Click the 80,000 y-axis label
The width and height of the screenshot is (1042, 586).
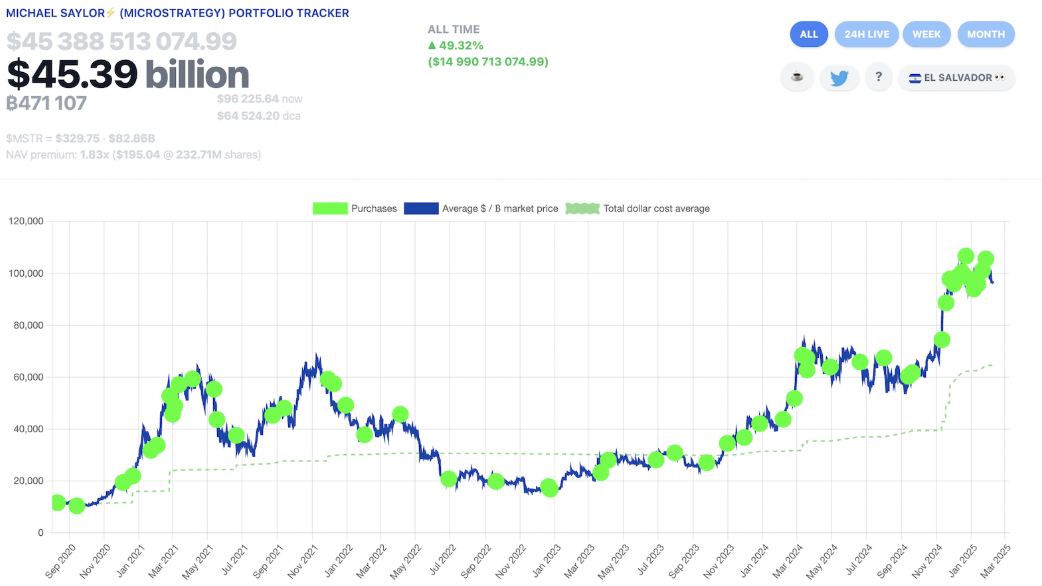pos(29,325)
